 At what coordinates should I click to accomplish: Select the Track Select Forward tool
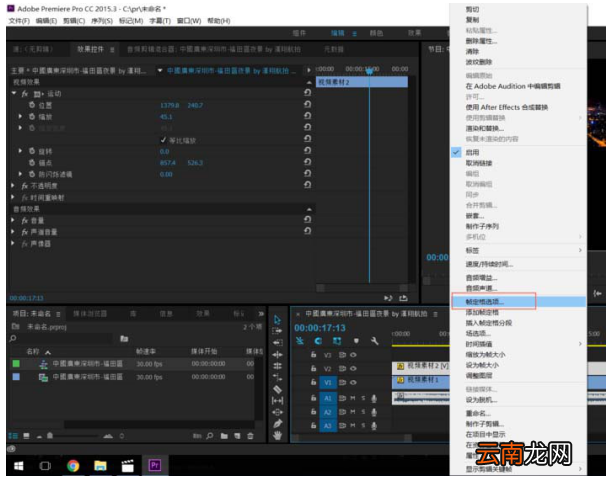pyautogui.click(x=277, y=331)
